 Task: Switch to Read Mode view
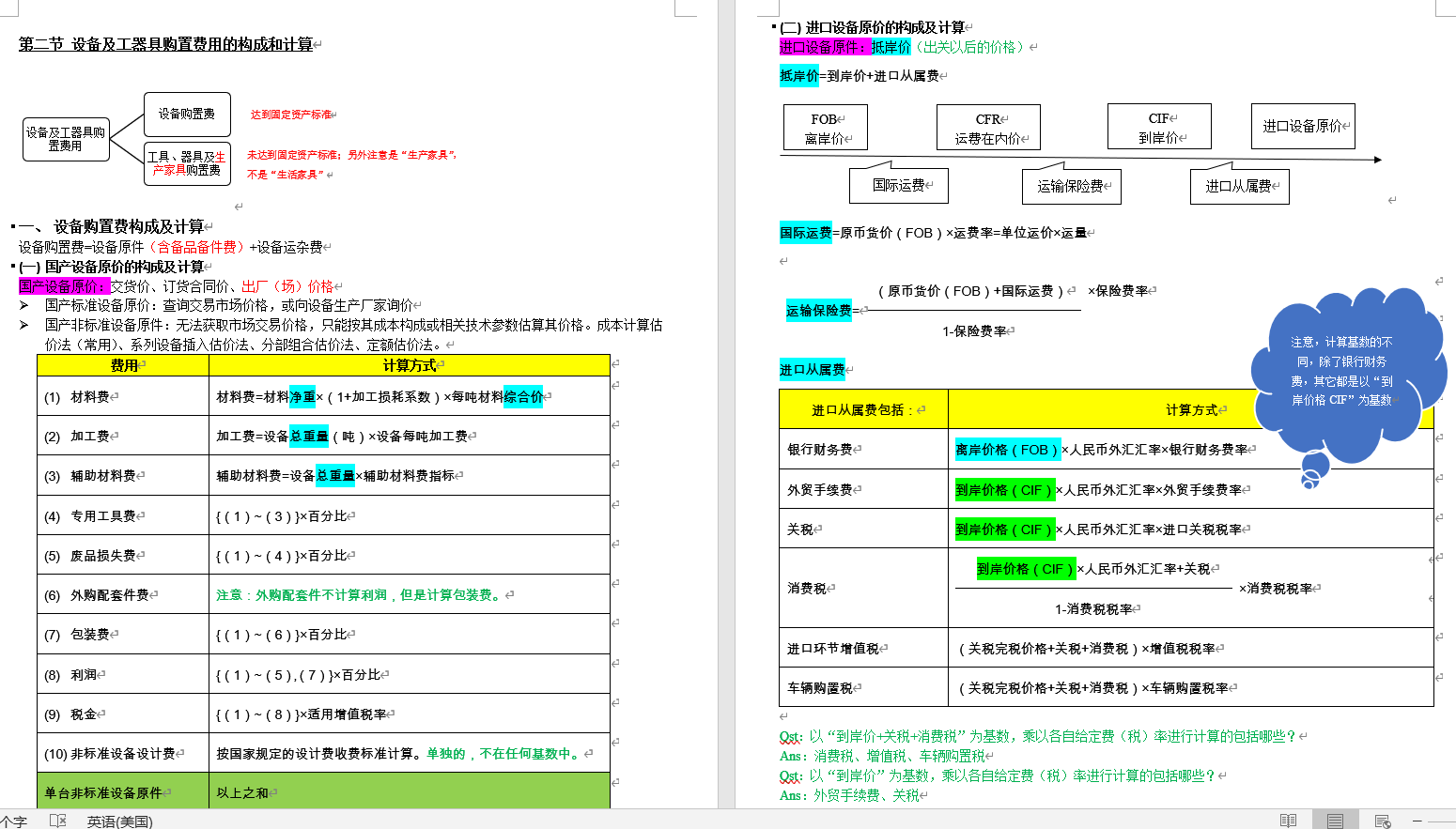(x=1288, y=821)
